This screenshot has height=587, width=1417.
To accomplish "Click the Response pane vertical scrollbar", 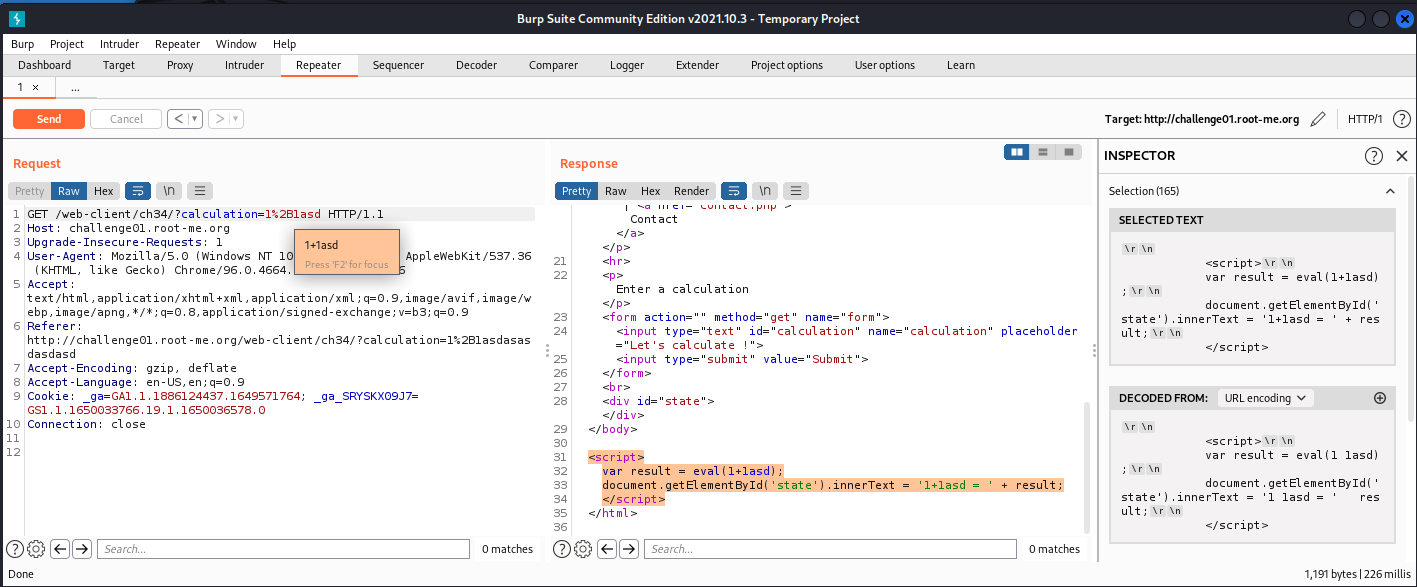I will (x=1088, y=468).
